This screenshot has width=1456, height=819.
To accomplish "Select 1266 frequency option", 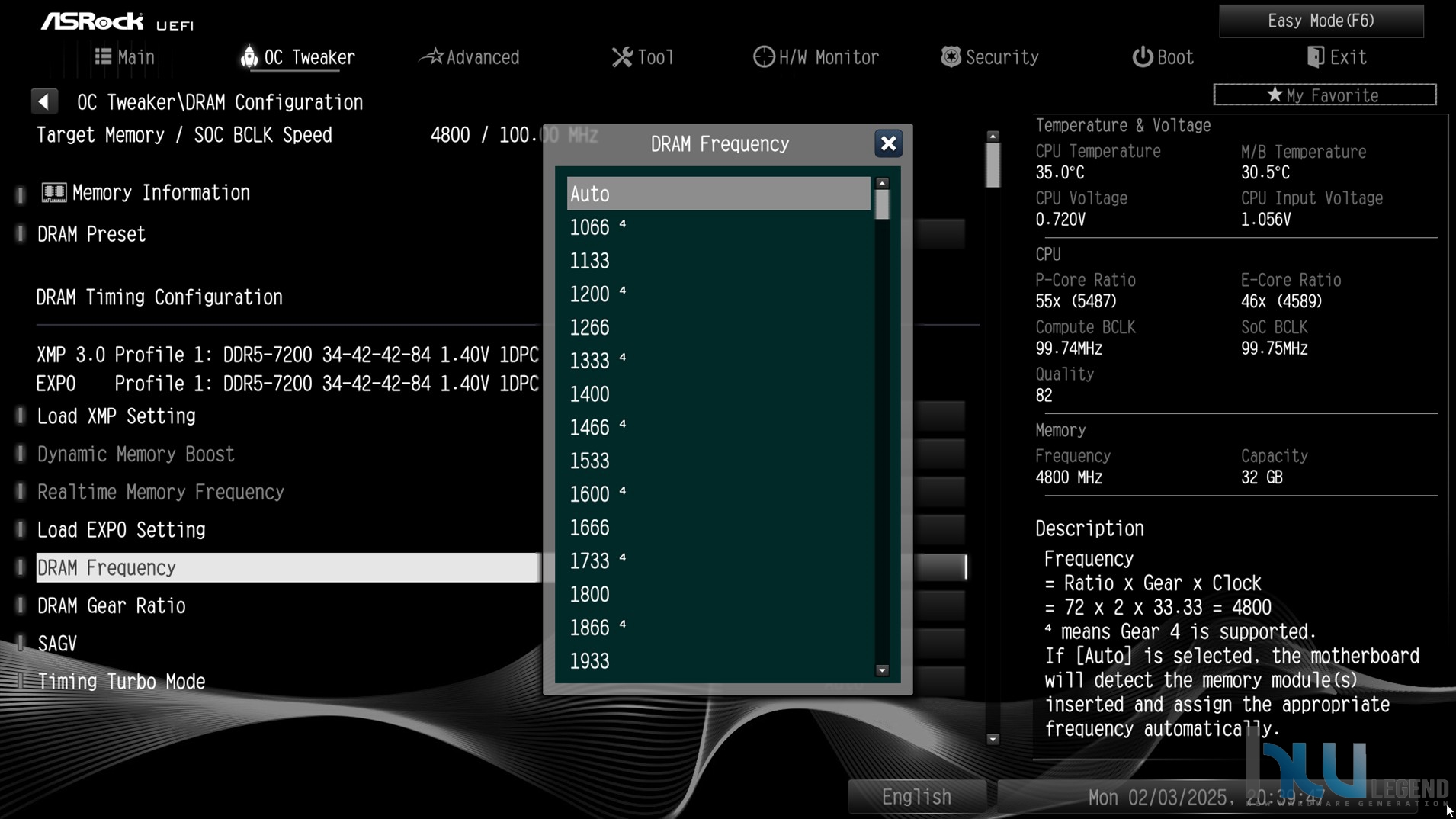I will click(718, 327).
